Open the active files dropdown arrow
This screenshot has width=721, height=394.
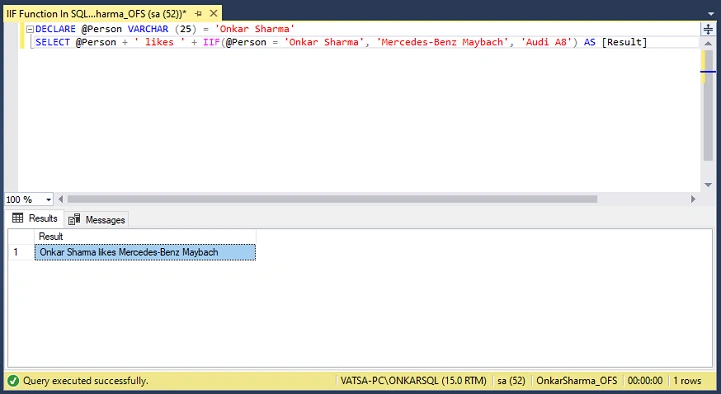pyautogui.click(x=711, y=14)
